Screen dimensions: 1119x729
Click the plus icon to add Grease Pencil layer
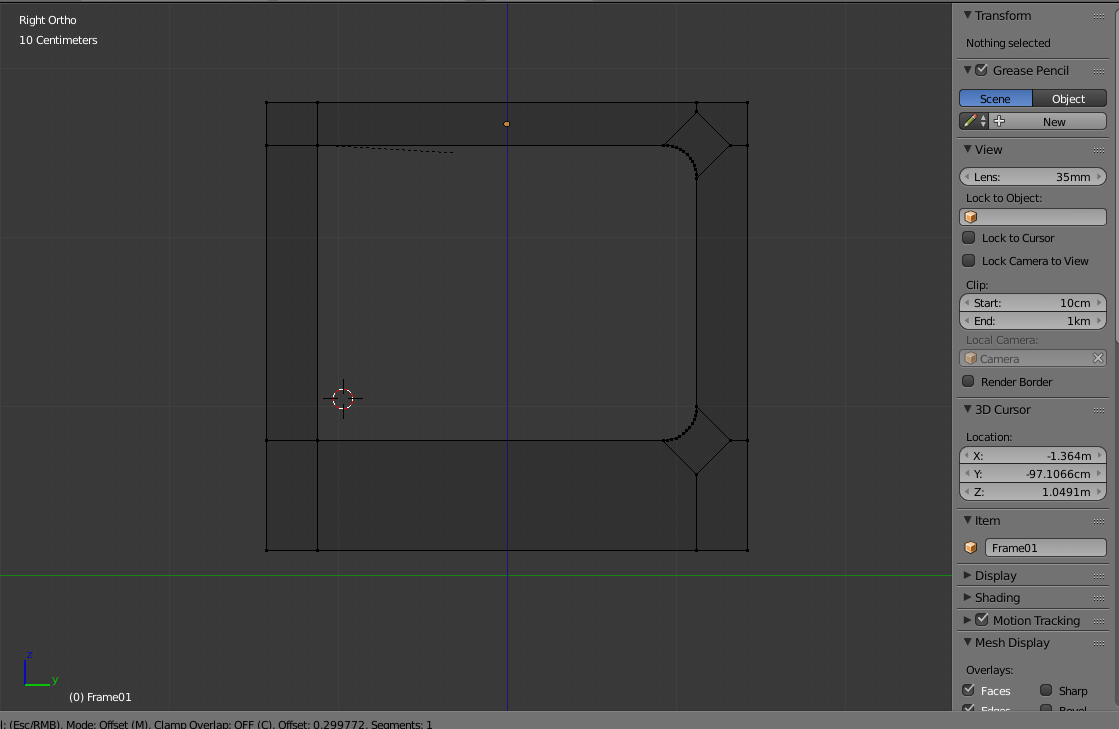coord(998,120)
